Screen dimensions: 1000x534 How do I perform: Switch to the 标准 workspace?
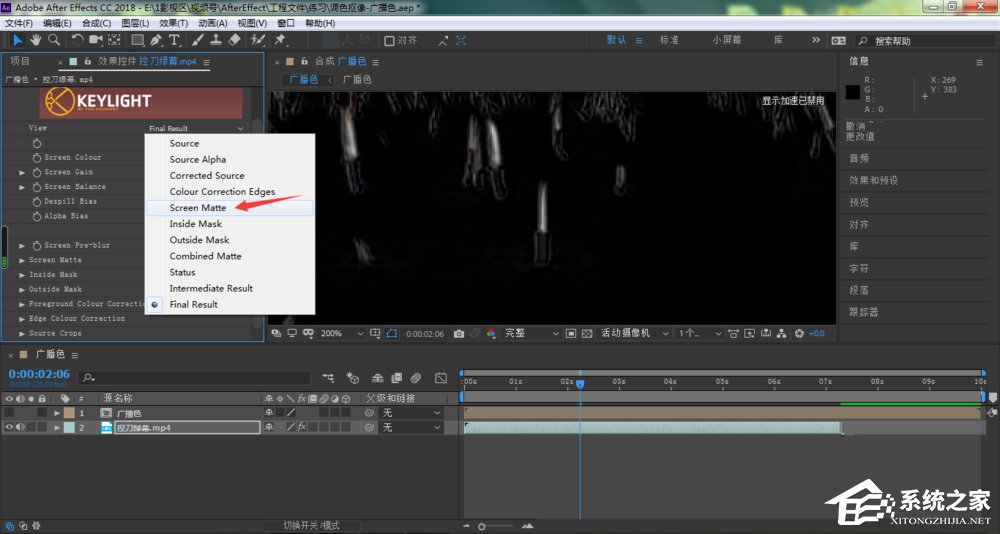click(669, 40)
